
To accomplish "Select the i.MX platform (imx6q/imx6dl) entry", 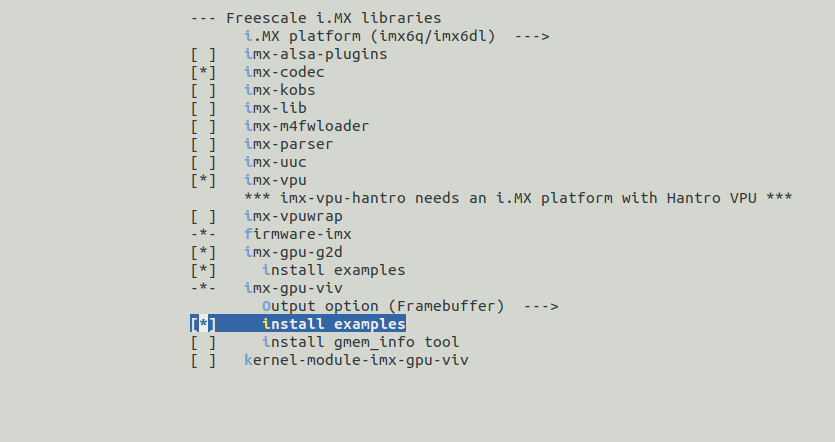I will tap(374, 36).
